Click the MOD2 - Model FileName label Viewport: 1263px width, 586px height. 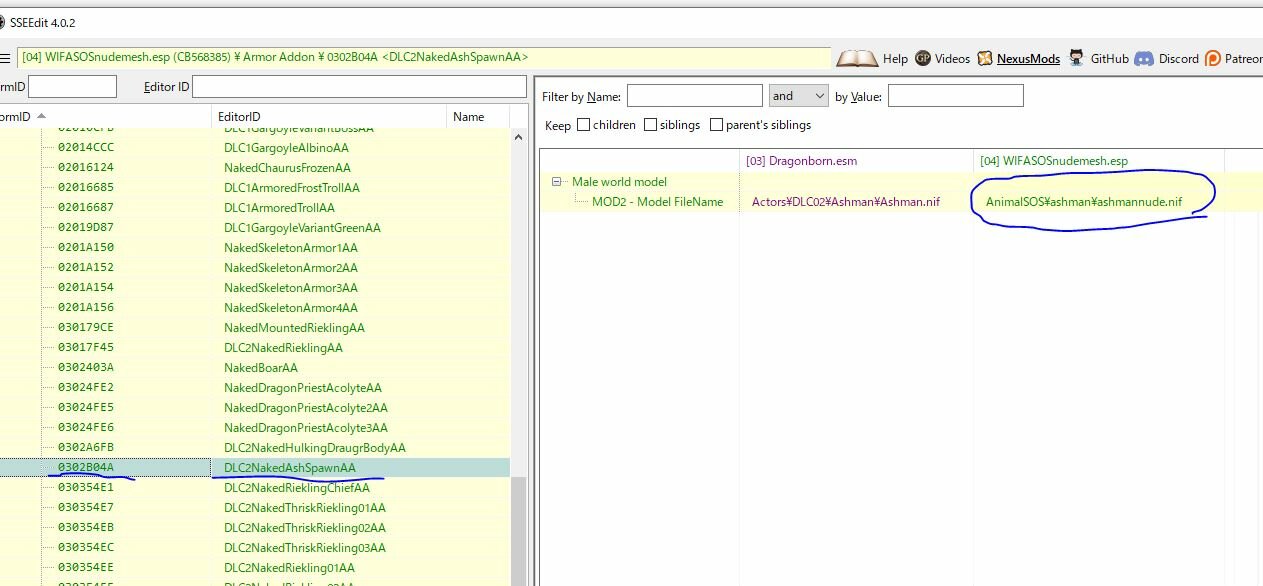657,202
